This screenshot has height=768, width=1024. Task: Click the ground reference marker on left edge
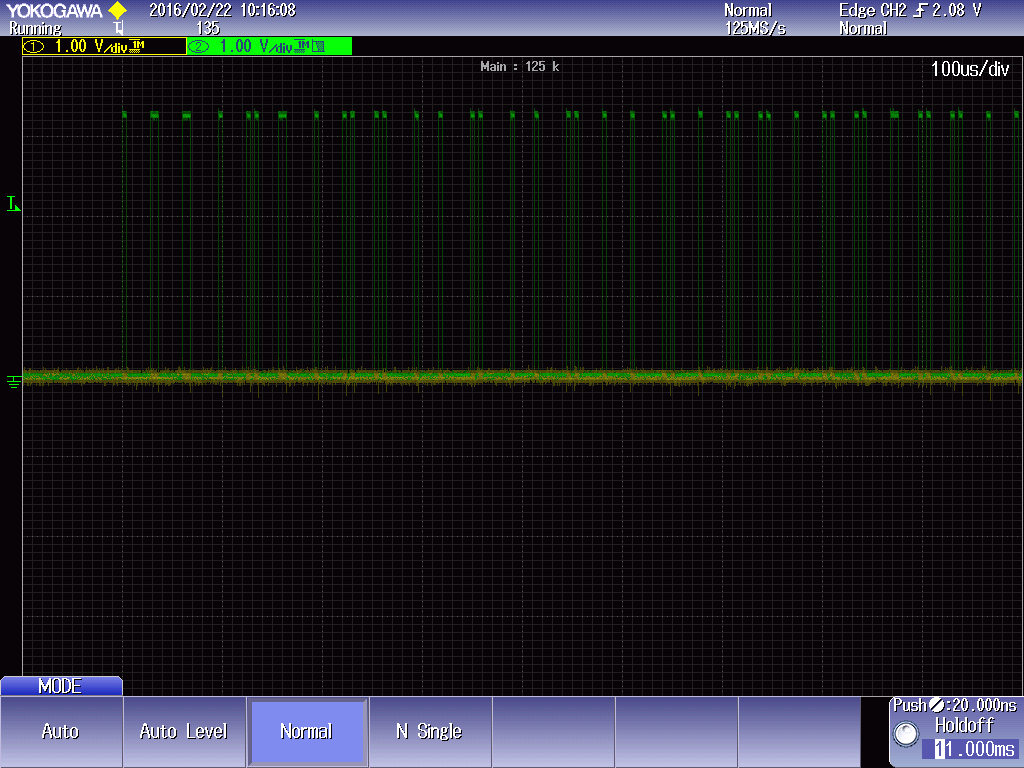pyautogui.click(x=13, y=381)
